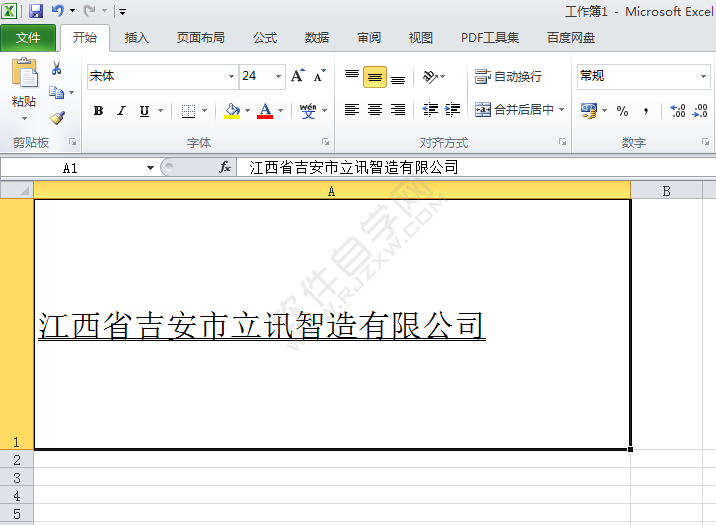The width and height of the screenshot is (716, 525).
Task: Click the Undo arrow icon
Action: 58,10
